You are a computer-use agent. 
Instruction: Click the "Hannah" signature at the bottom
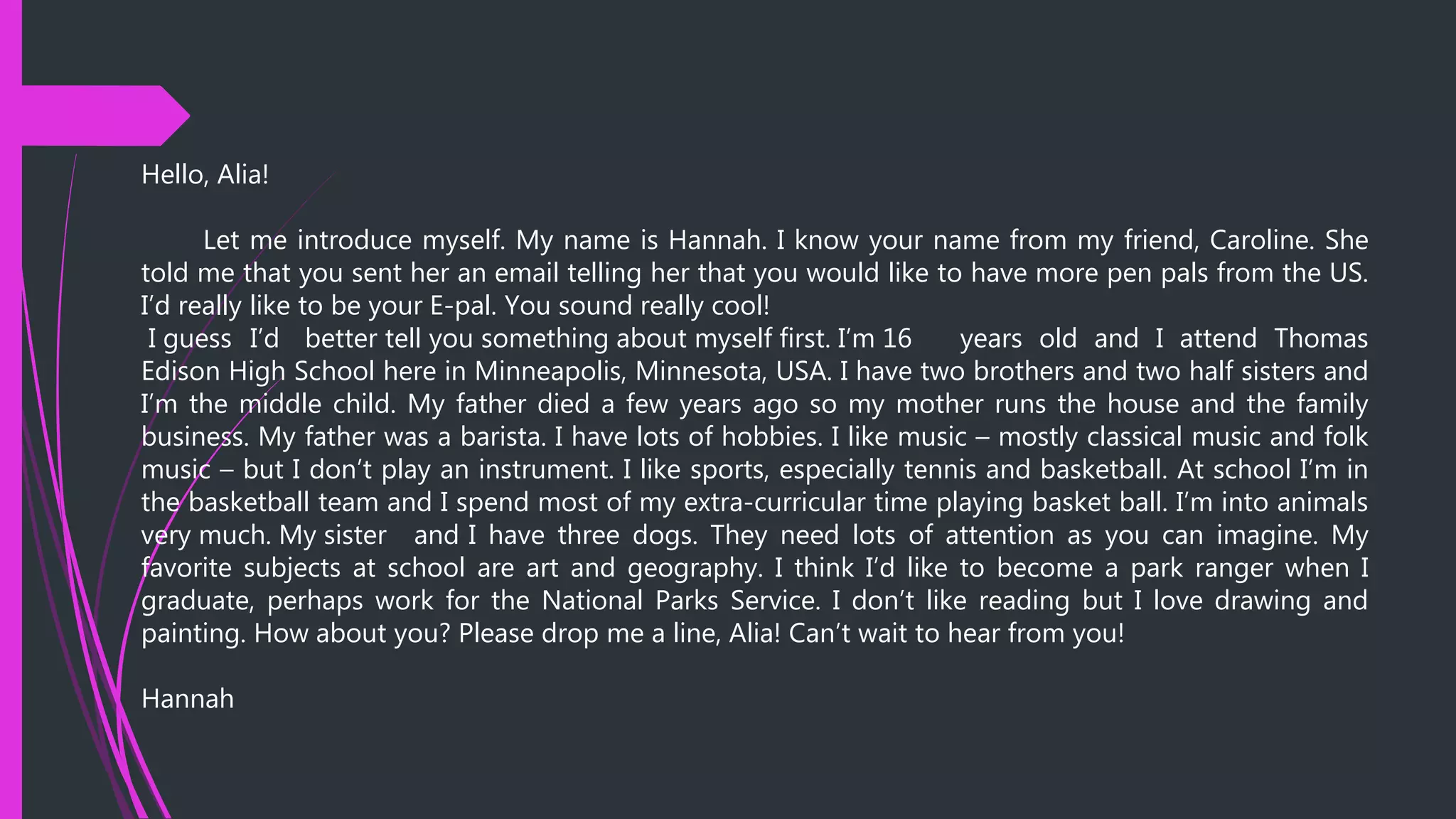click(188, 699)
